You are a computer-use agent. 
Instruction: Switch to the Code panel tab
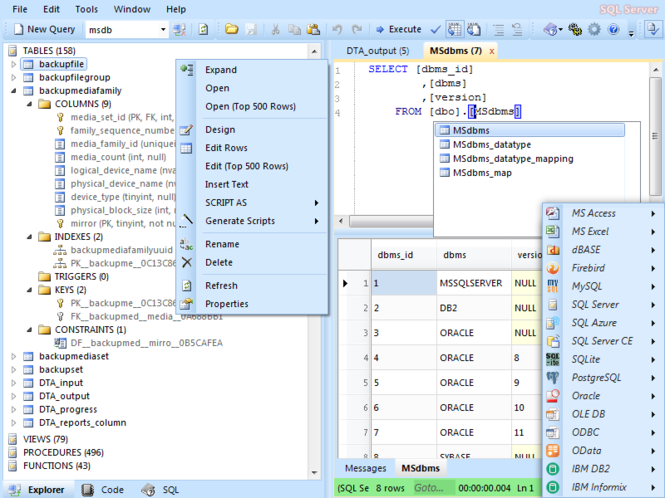pos(103,490)
